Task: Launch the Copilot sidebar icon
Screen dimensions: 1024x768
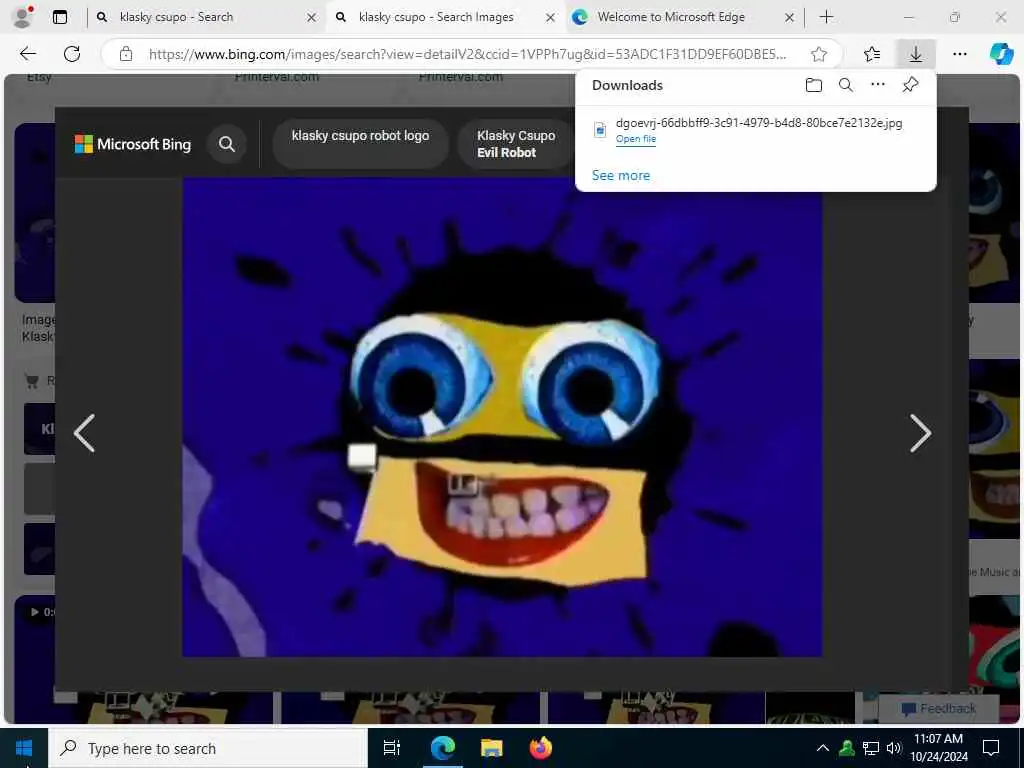Action: point(1001,54)
